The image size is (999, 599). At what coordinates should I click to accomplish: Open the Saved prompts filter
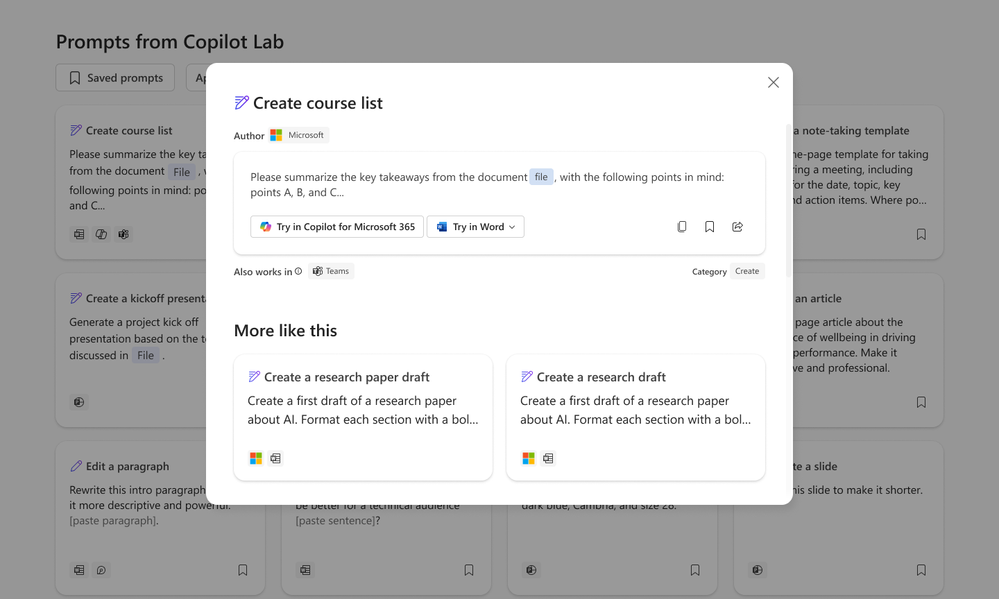coord(115,78)
